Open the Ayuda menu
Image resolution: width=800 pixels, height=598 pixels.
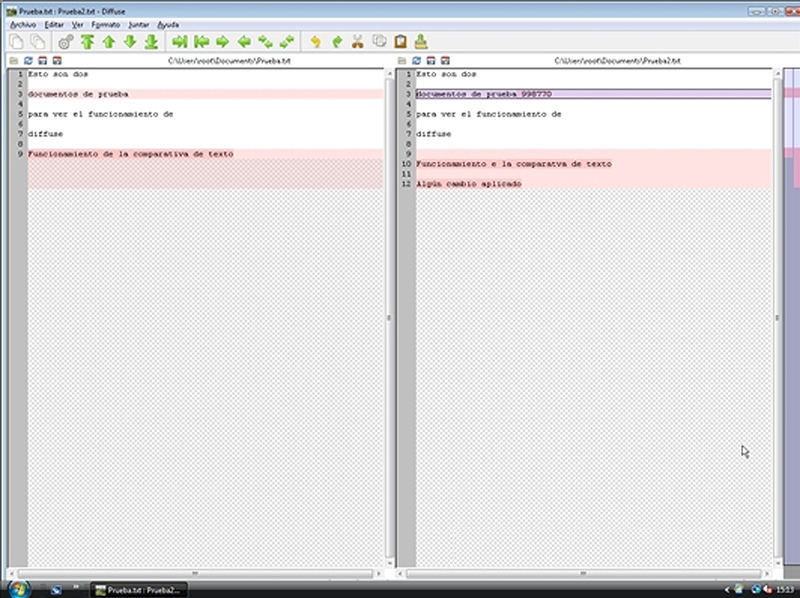tap(168, 24)
